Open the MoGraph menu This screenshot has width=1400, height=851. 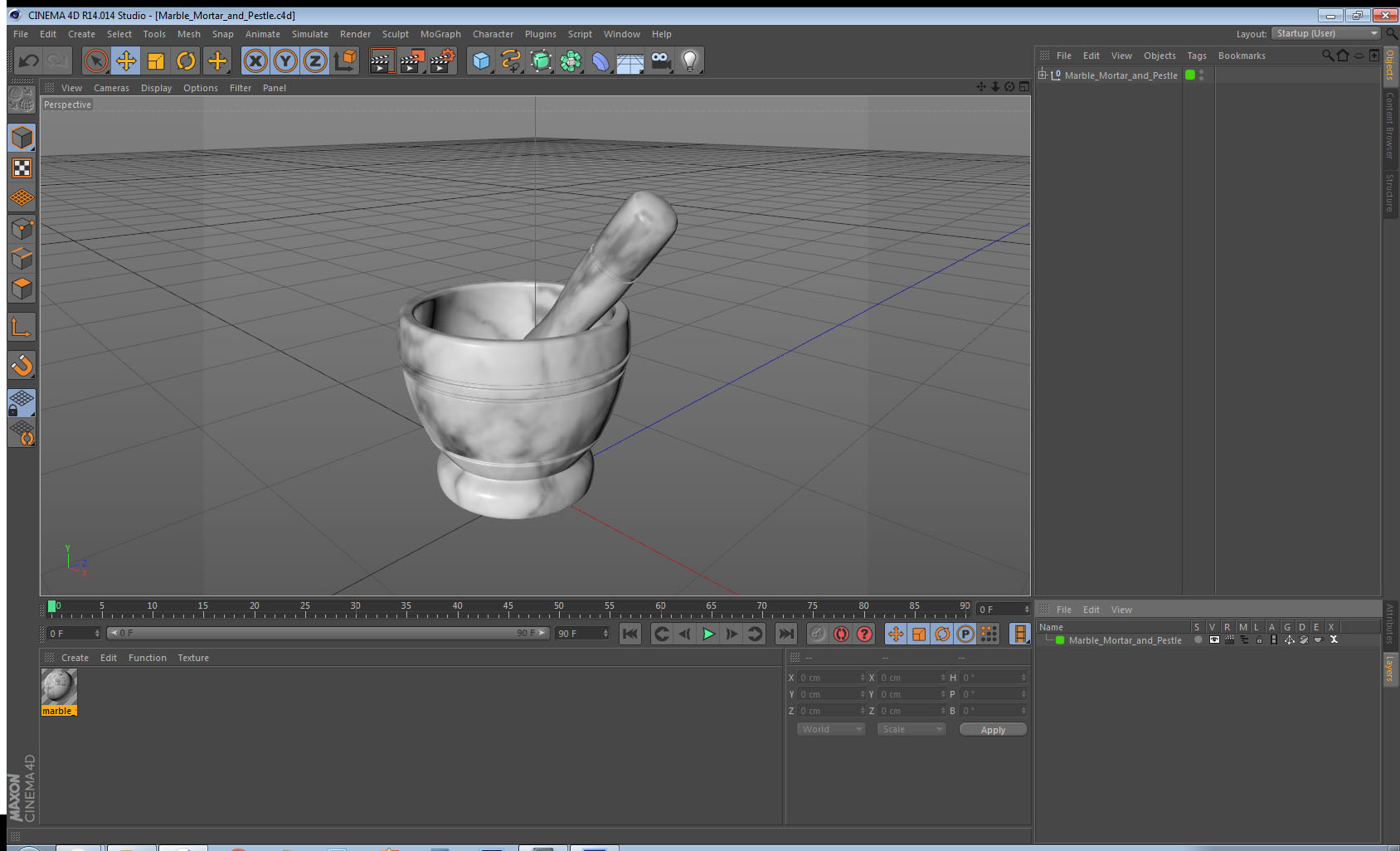click(x=440, y=34)
